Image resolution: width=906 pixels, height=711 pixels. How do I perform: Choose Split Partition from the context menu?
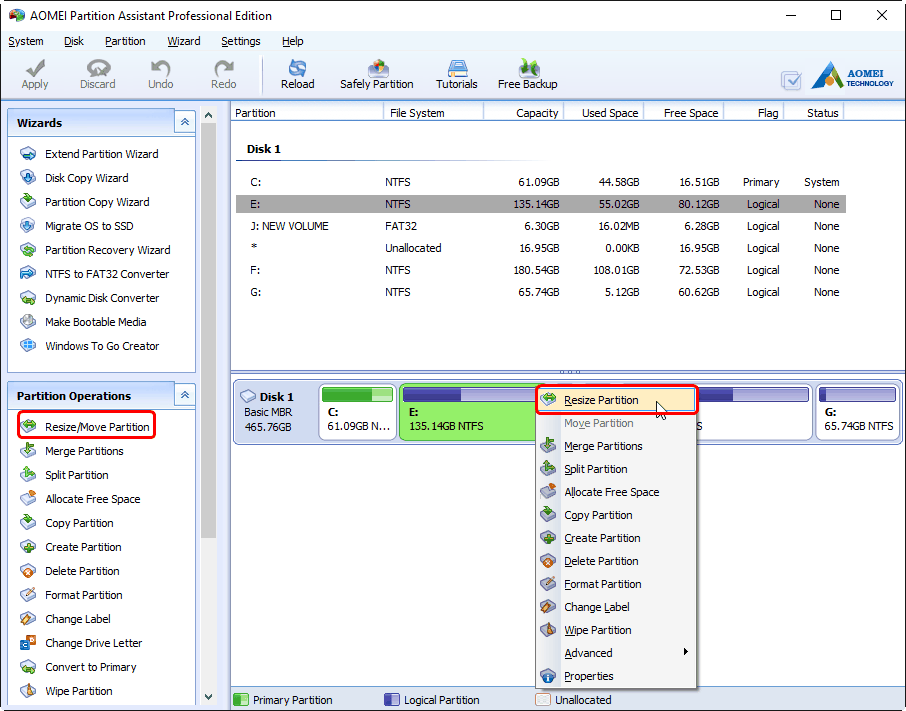click(x=617, y=469)
